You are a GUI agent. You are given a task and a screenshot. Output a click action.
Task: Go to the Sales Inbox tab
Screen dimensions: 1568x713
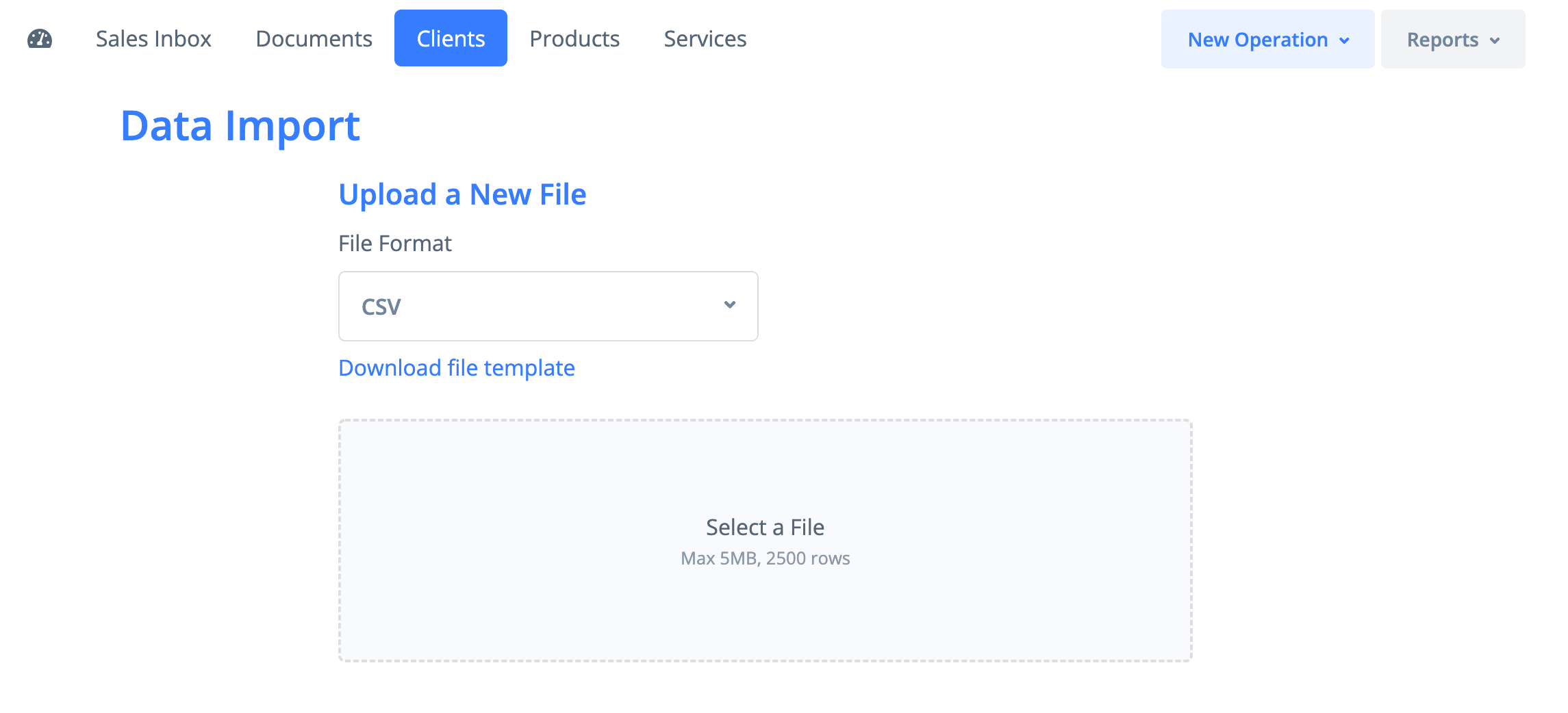pyautogui.click(x=153, y=39)
